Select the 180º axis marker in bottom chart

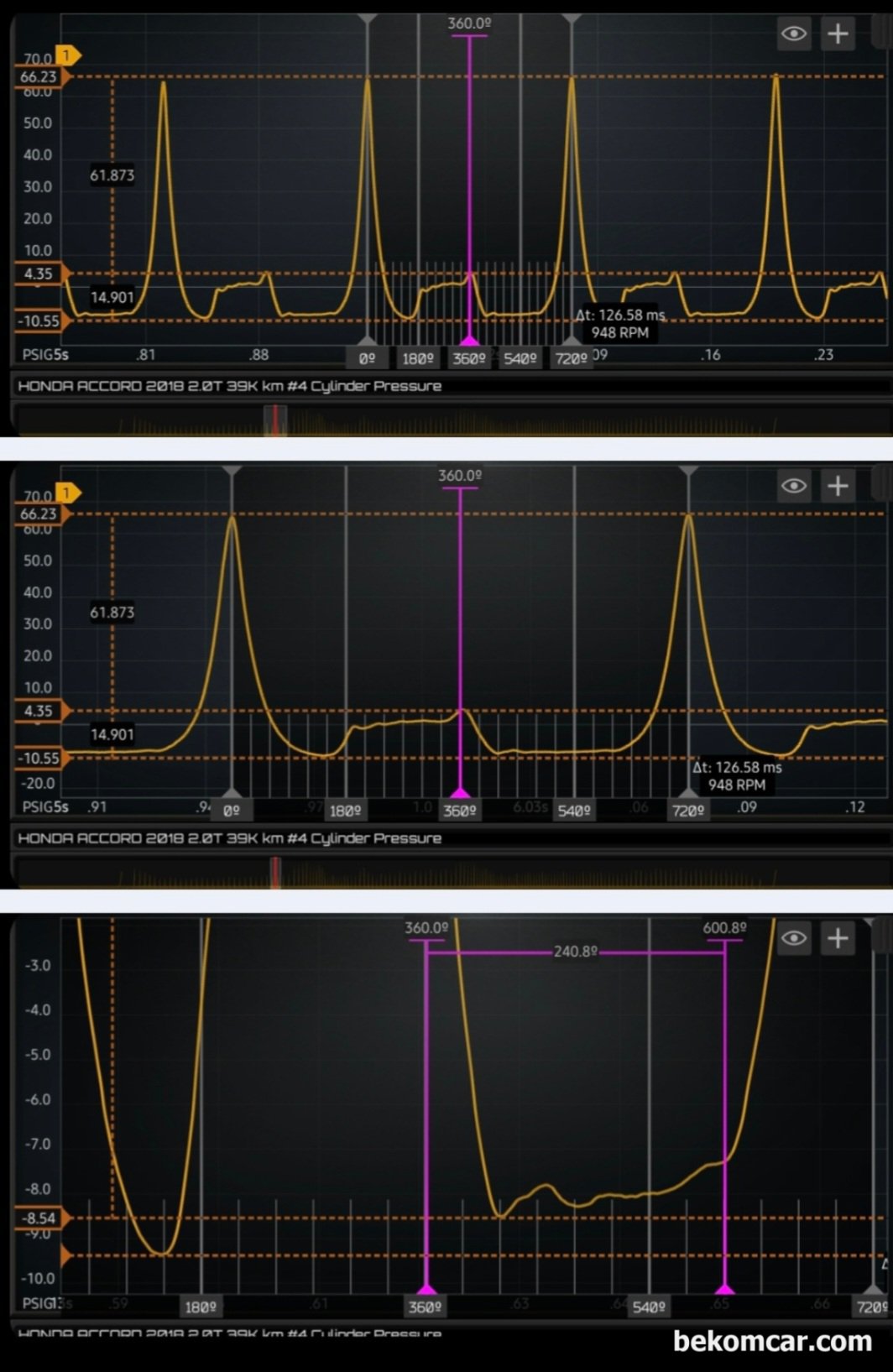pyautogui.click(x=201, y=1307)
